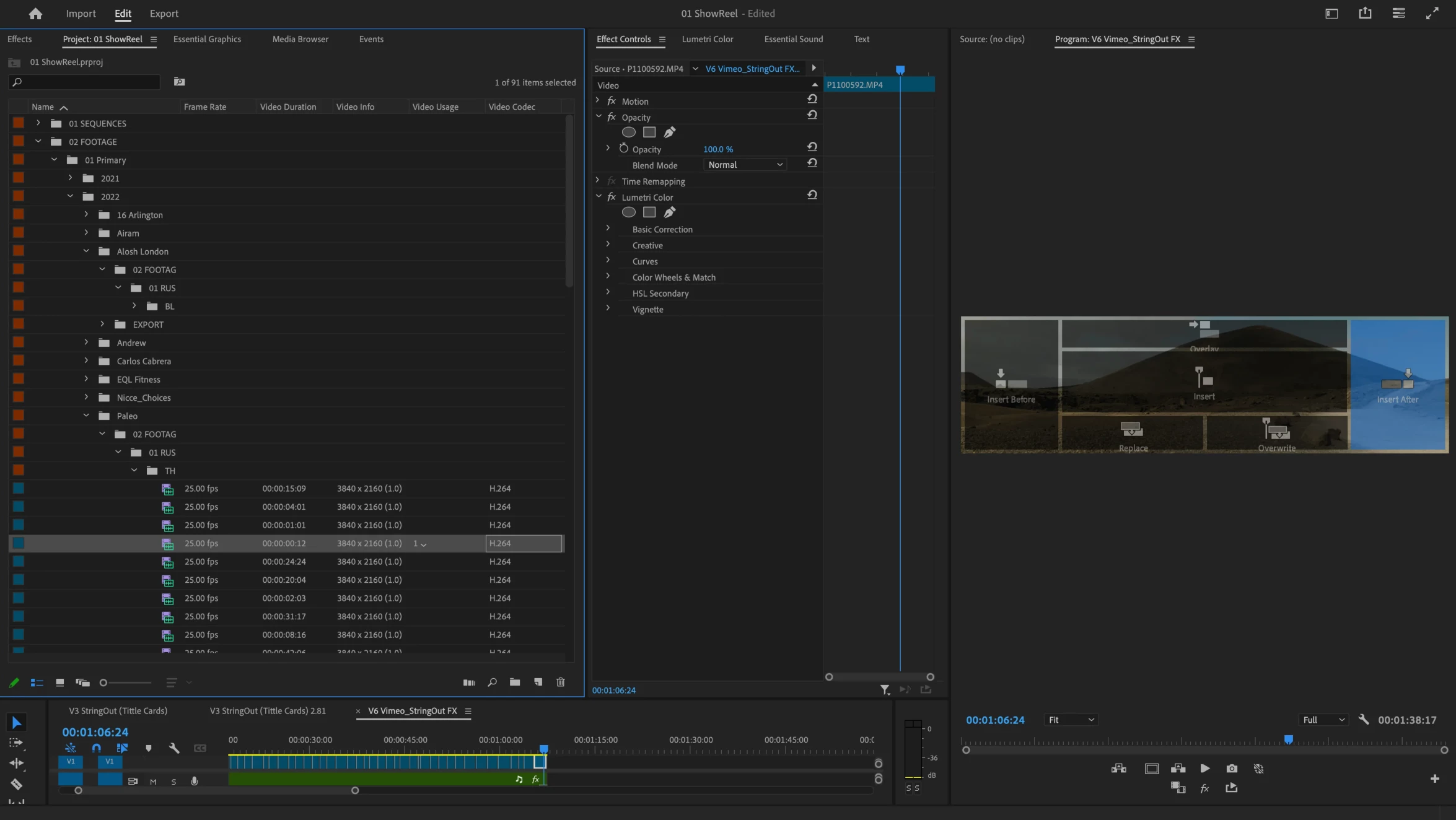
Task: Click the New Bin folder icon
Action: [x=515, y=682]
